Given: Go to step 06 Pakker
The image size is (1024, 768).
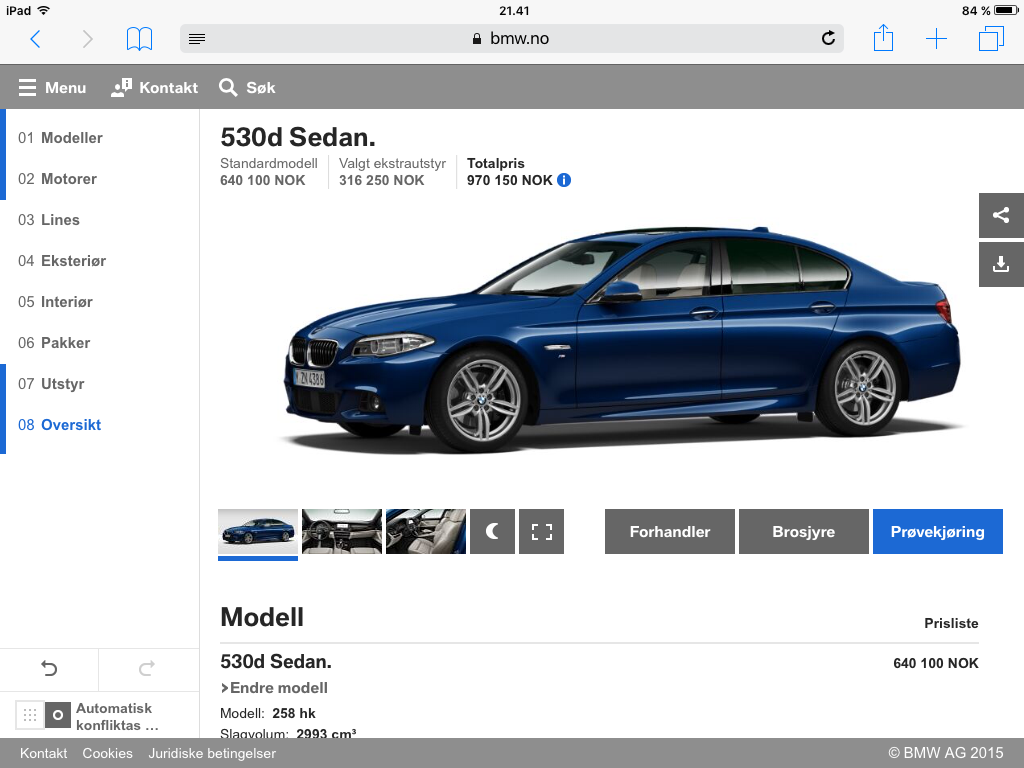Looking at the screenshot, I should point(54,343).
